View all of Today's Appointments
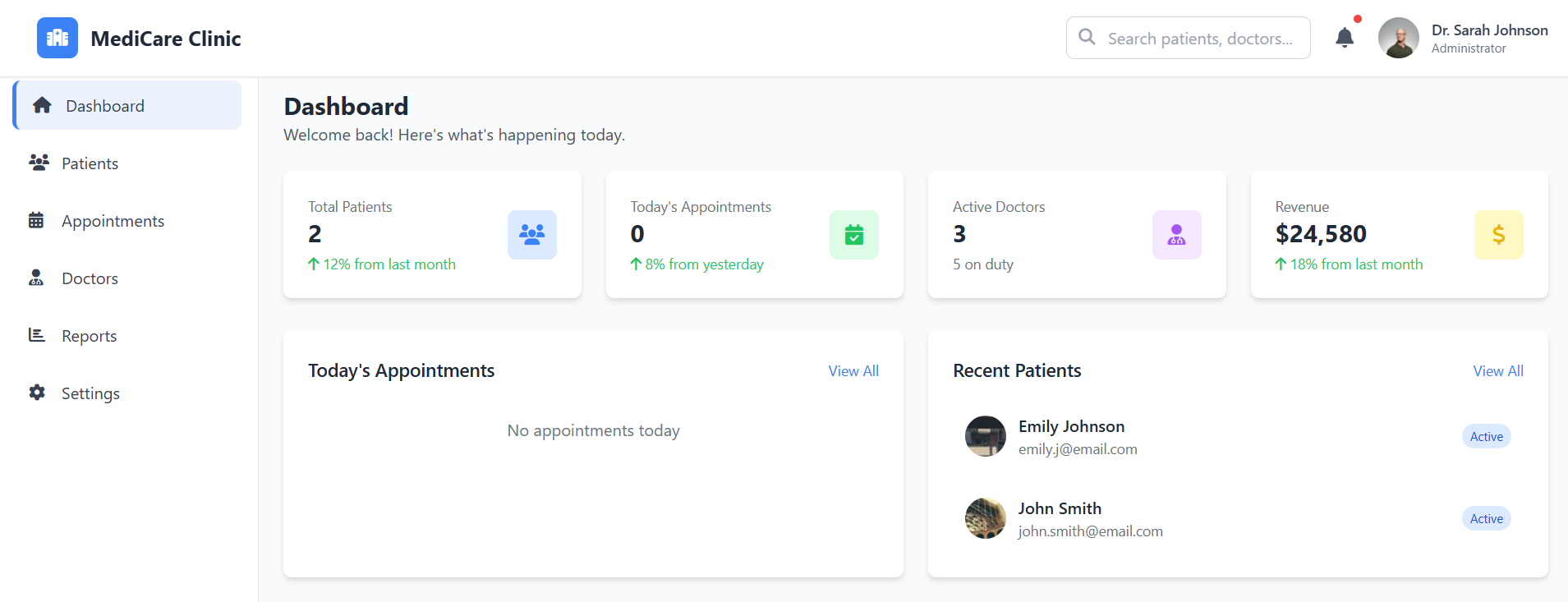This screenshot has width=1568, height=602. point(853,371)
